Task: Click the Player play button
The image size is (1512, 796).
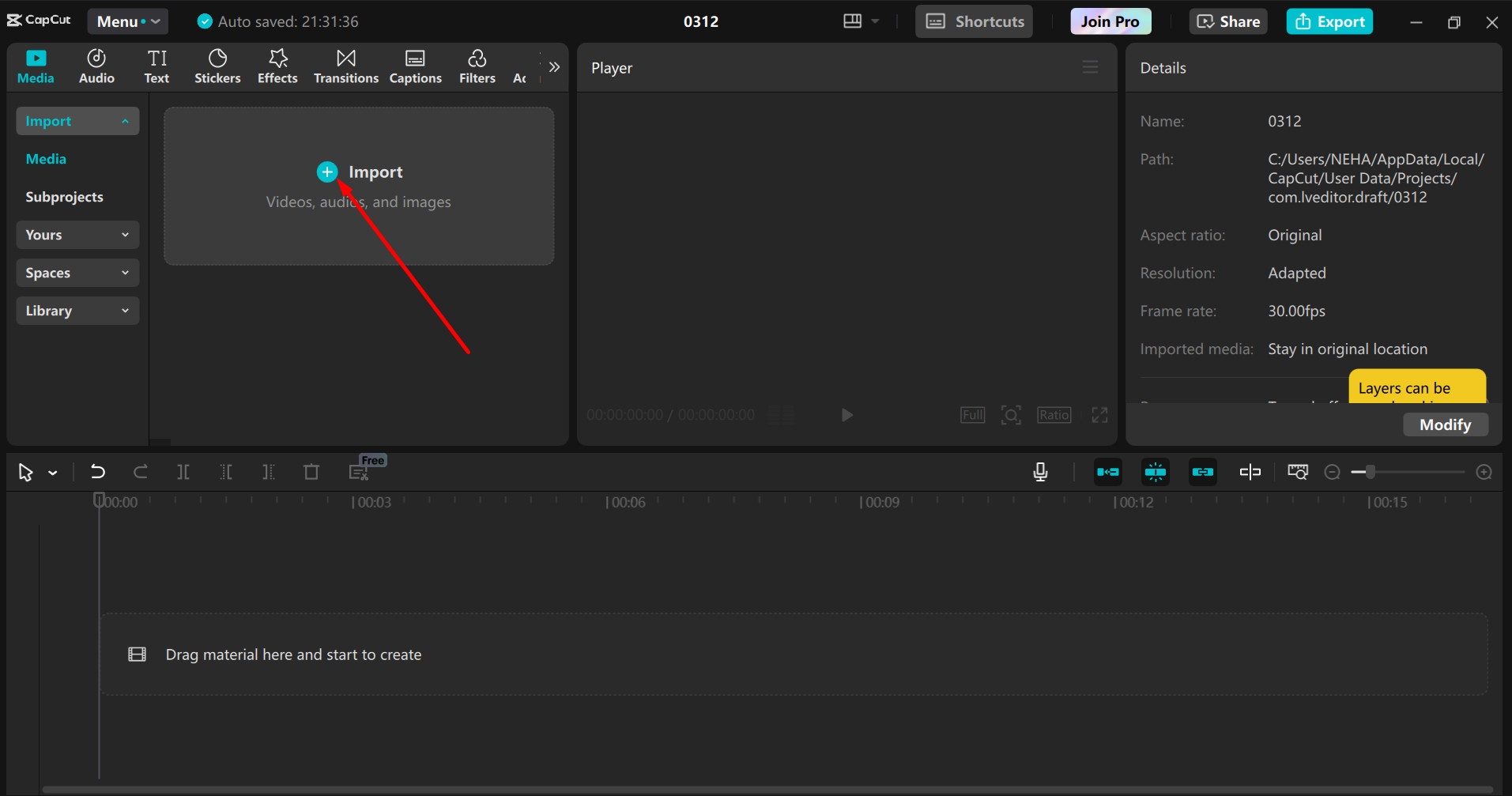Action: (846, 415)
